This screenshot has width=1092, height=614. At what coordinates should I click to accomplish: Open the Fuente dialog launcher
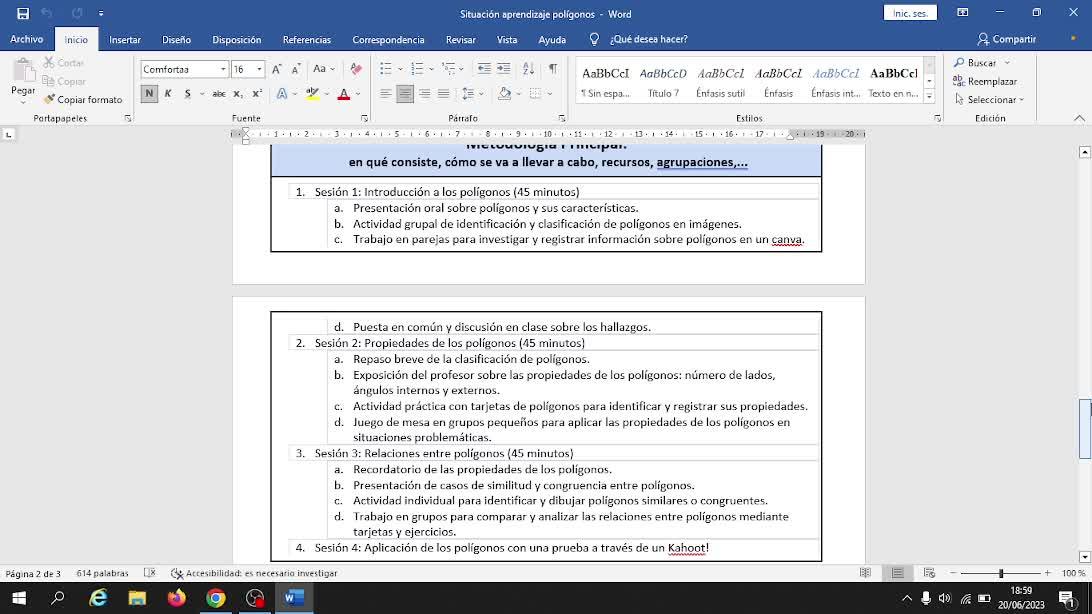[x=364, y=119]
